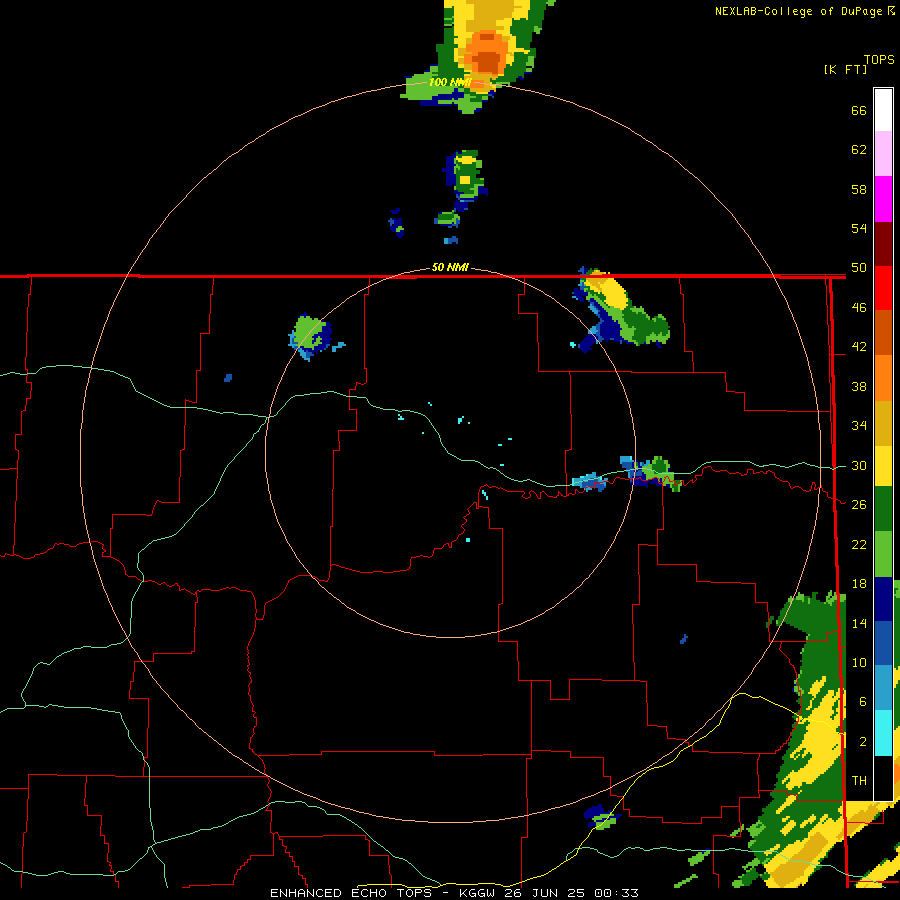Select the 26 value on the legend

coord(859,505)
